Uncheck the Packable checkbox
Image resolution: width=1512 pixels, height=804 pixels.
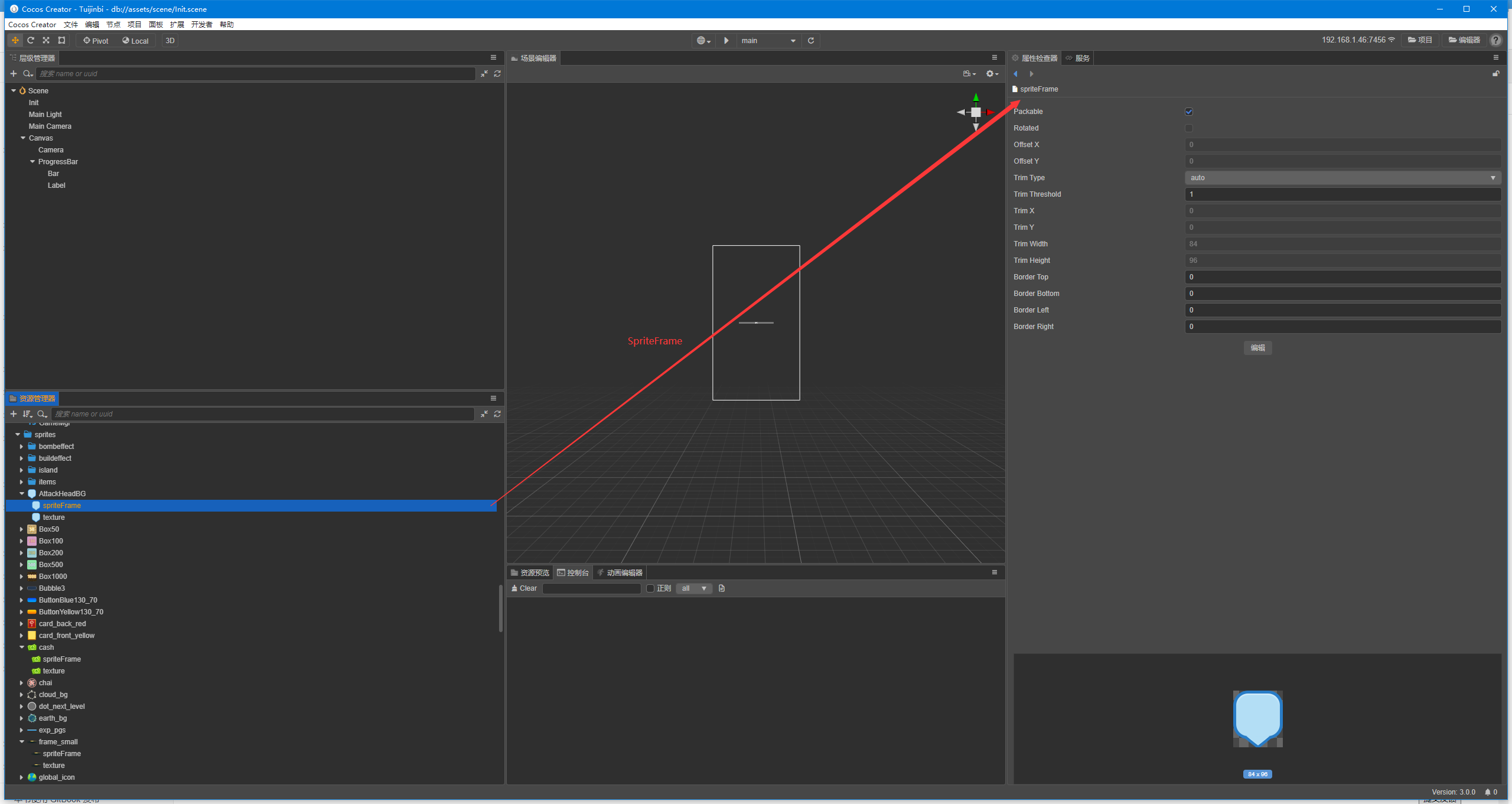tap(1189, 112)
